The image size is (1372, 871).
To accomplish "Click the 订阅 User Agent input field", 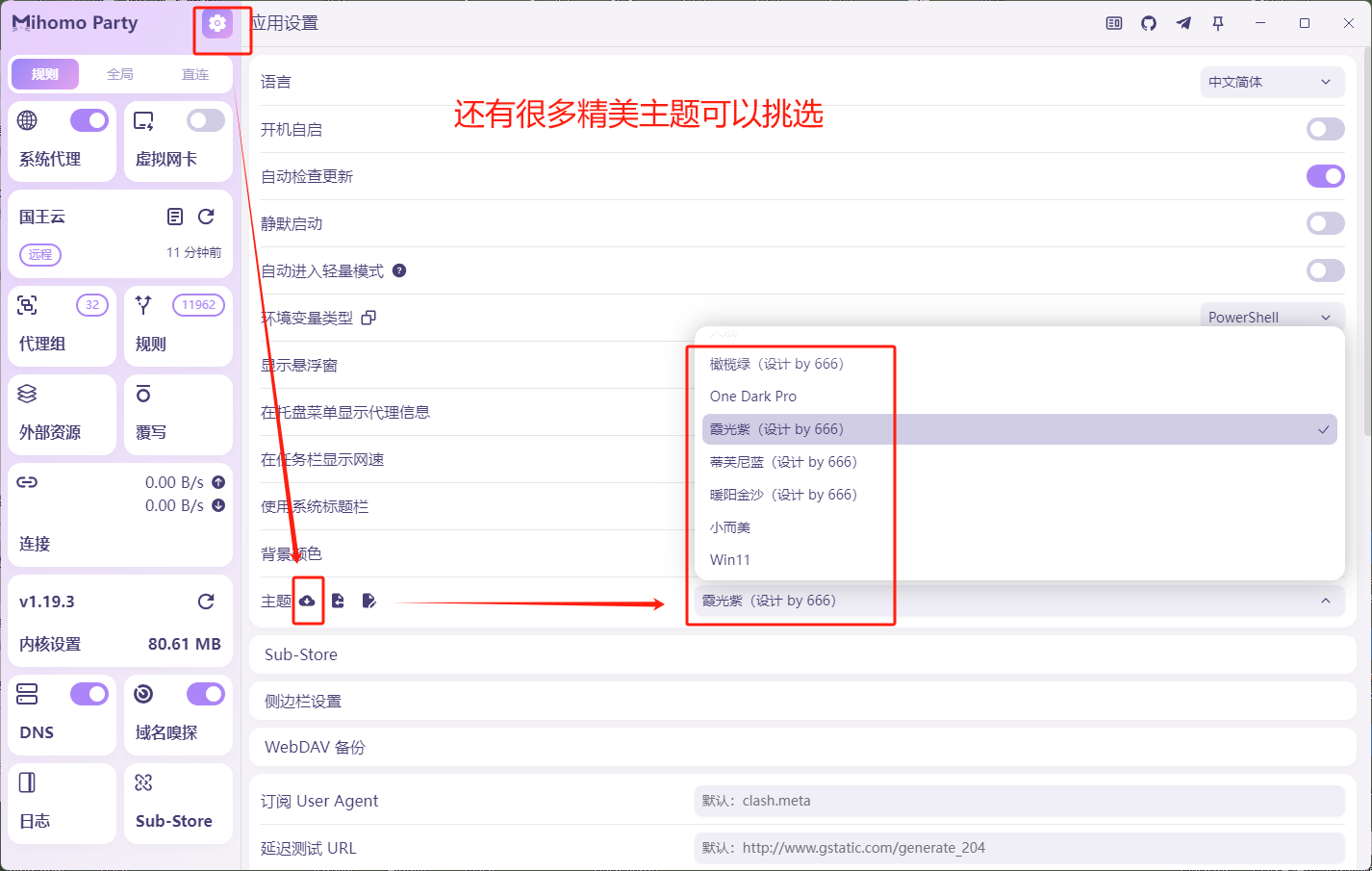I will tap(1018, 801).
